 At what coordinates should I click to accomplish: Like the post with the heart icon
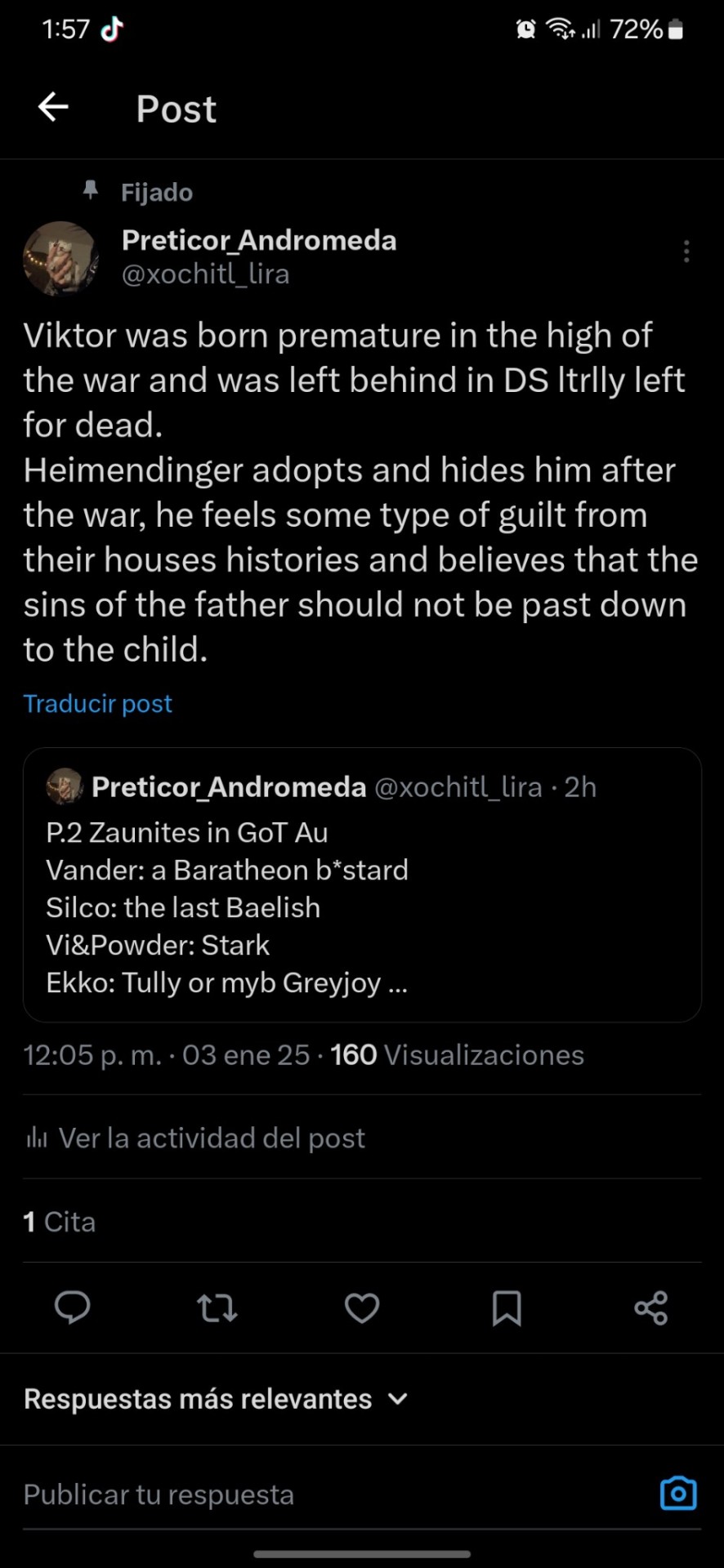pyautogui.click(x=362, y=1307)
